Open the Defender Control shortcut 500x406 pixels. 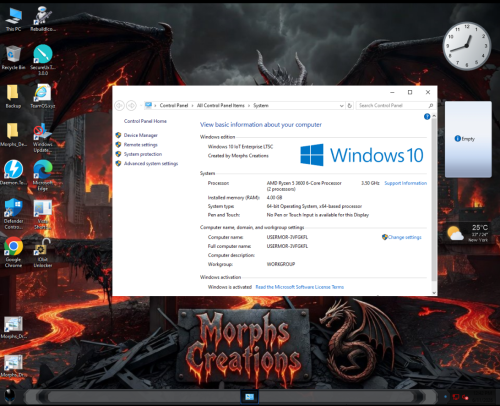pos(13,214)
